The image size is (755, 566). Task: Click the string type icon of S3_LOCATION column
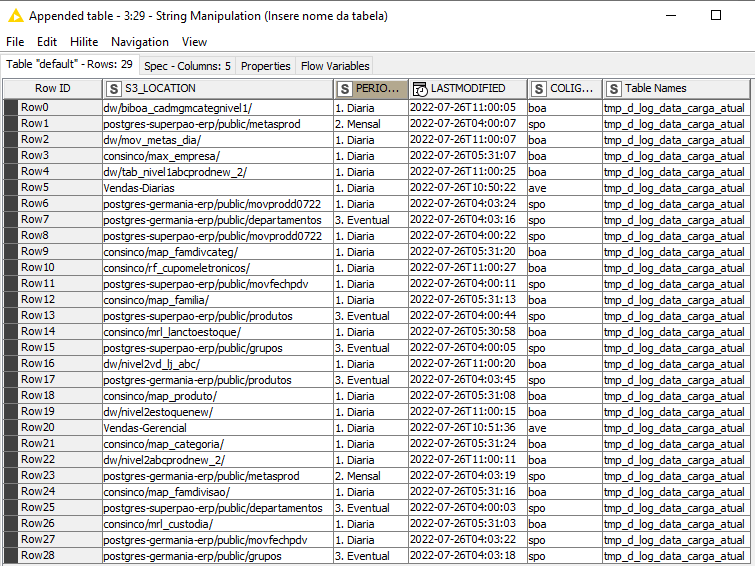(114, 89)
